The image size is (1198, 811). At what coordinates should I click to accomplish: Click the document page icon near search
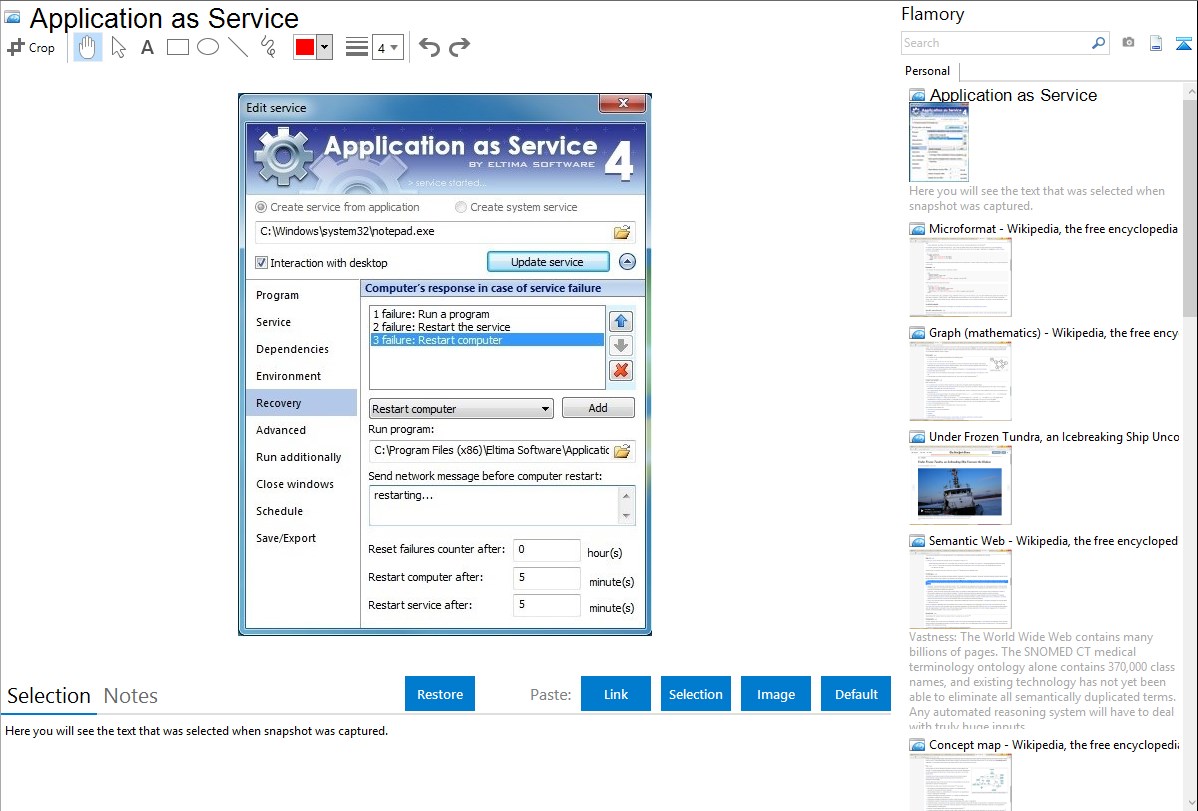pyautogui.click(x=1156, y=43)
